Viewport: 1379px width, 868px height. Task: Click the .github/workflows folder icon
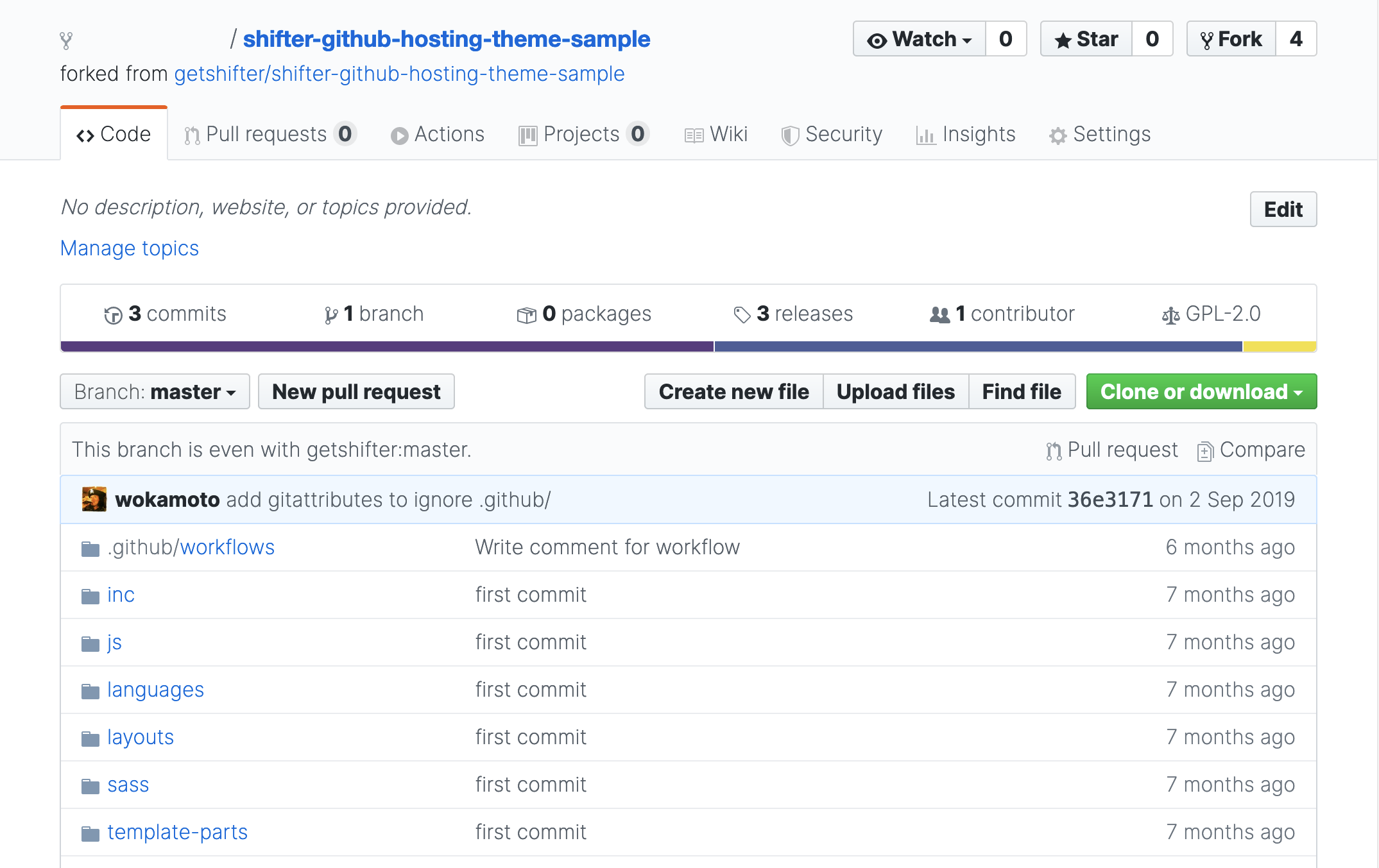90,549
